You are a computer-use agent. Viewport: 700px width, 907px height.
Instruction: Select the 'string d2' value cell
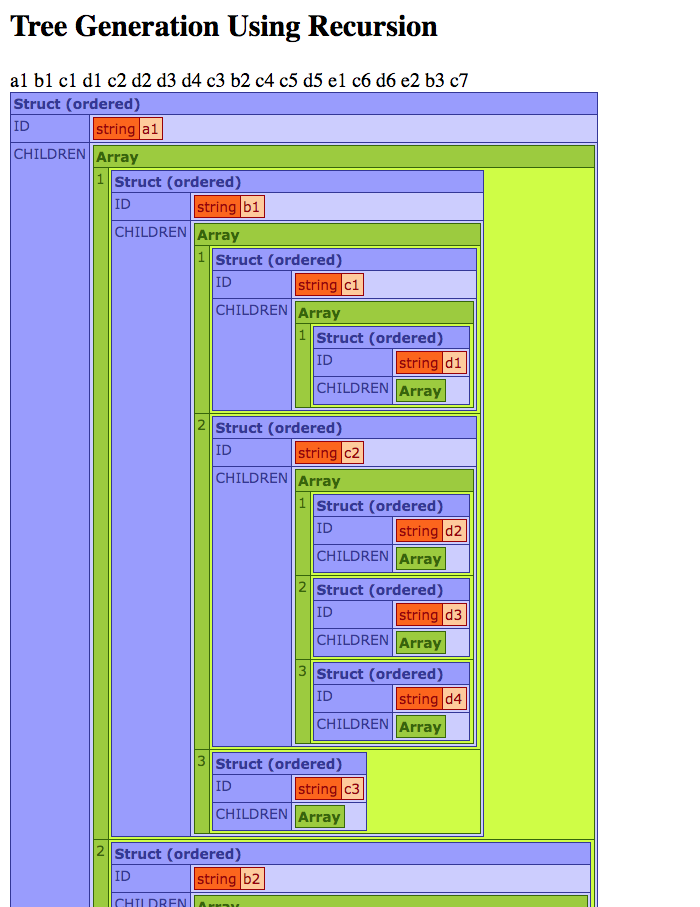[432, 530]
